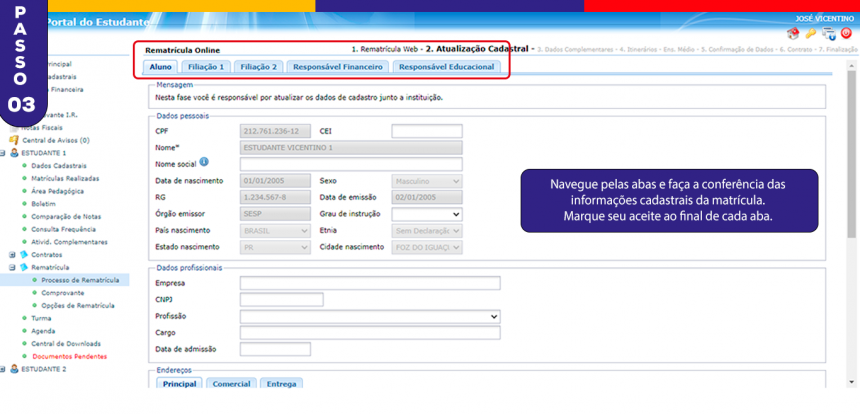Open the País nascimento dropdown
Screen dimensions: 860x414
point(275,231)
